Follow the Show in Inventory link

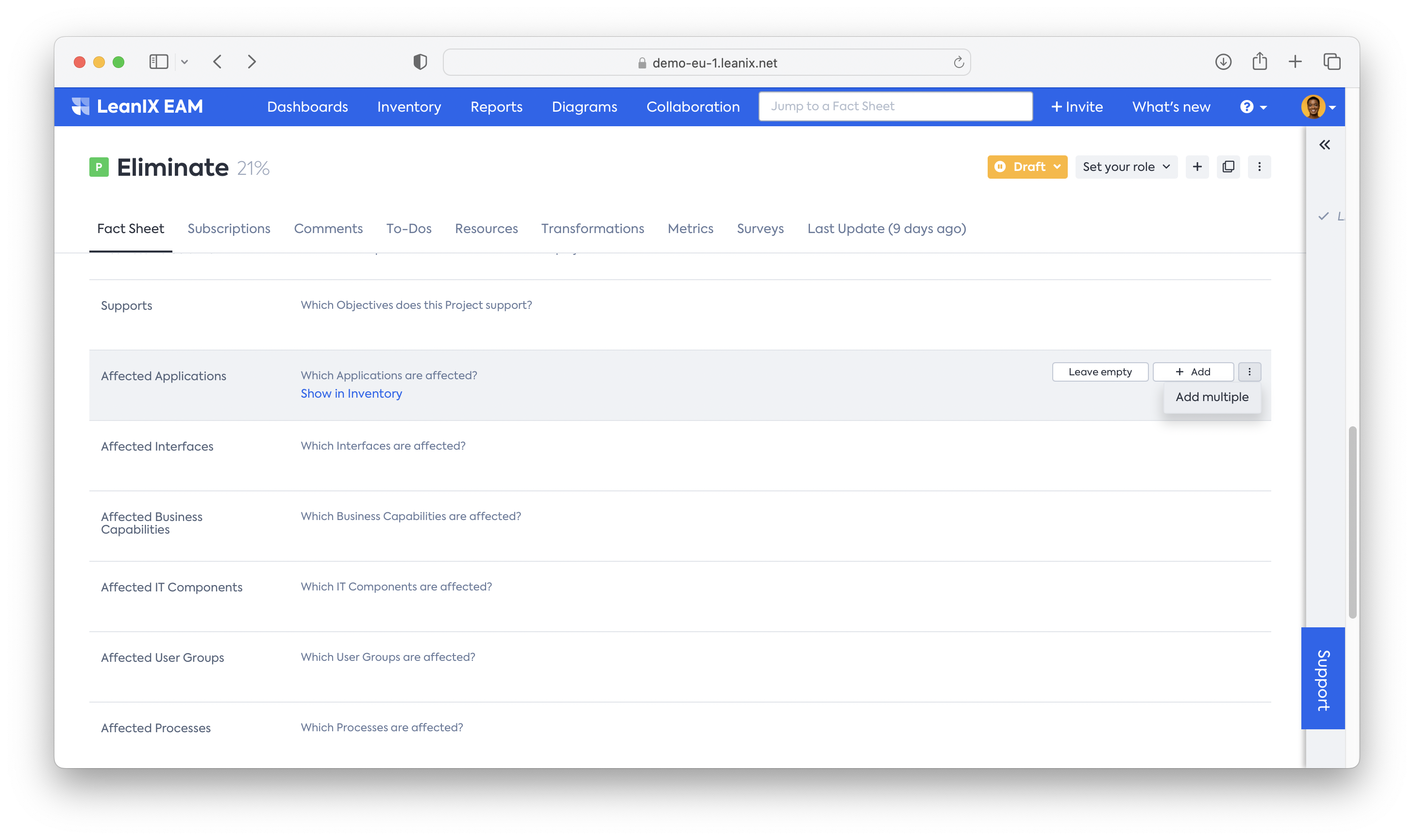pyautogui.click(x=351, y=394)
